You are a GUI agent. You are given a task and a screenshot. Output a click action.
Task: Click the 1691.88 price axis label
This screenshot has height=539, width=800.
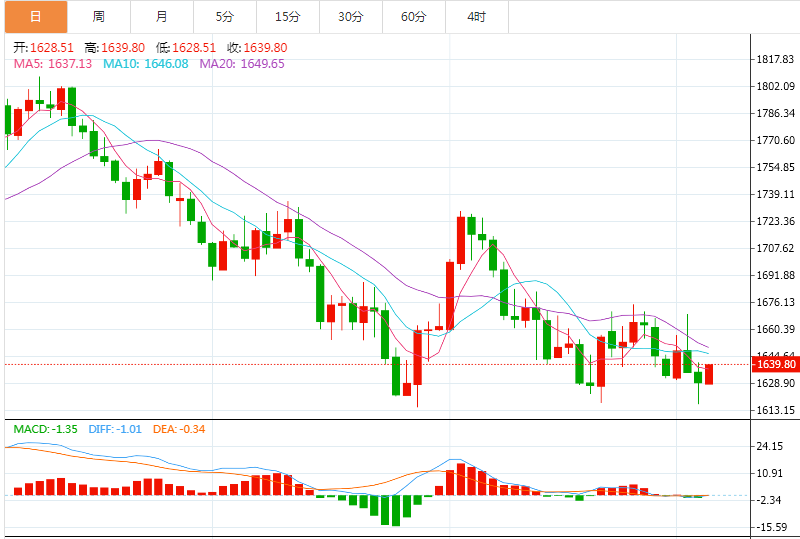(x=776, y=276)
